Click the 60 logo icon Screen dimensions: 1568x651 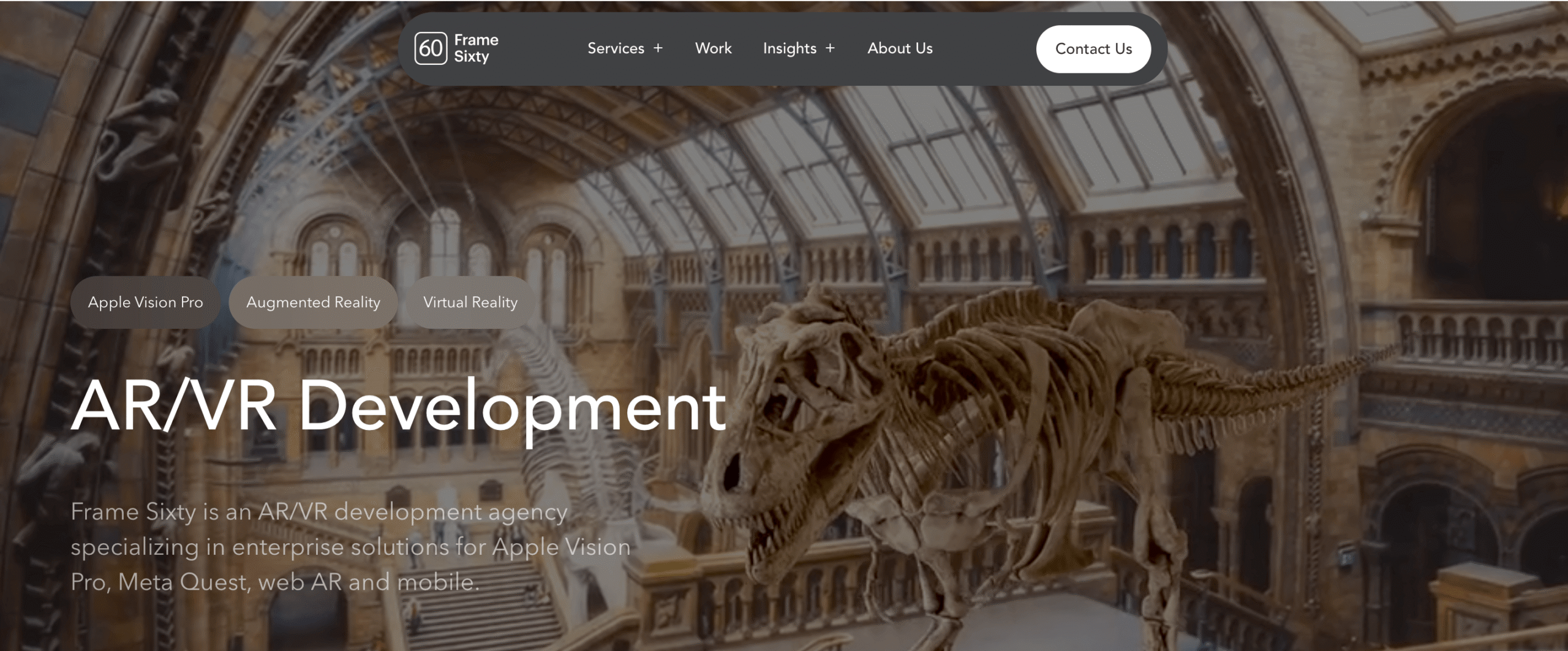(431, 48)
